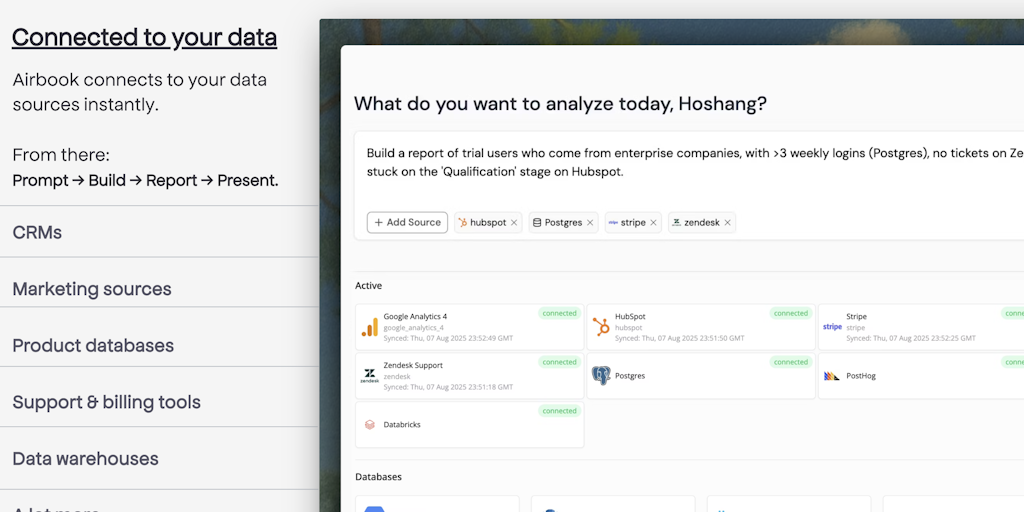Click the PostHog logo icon

click(831, 376)
